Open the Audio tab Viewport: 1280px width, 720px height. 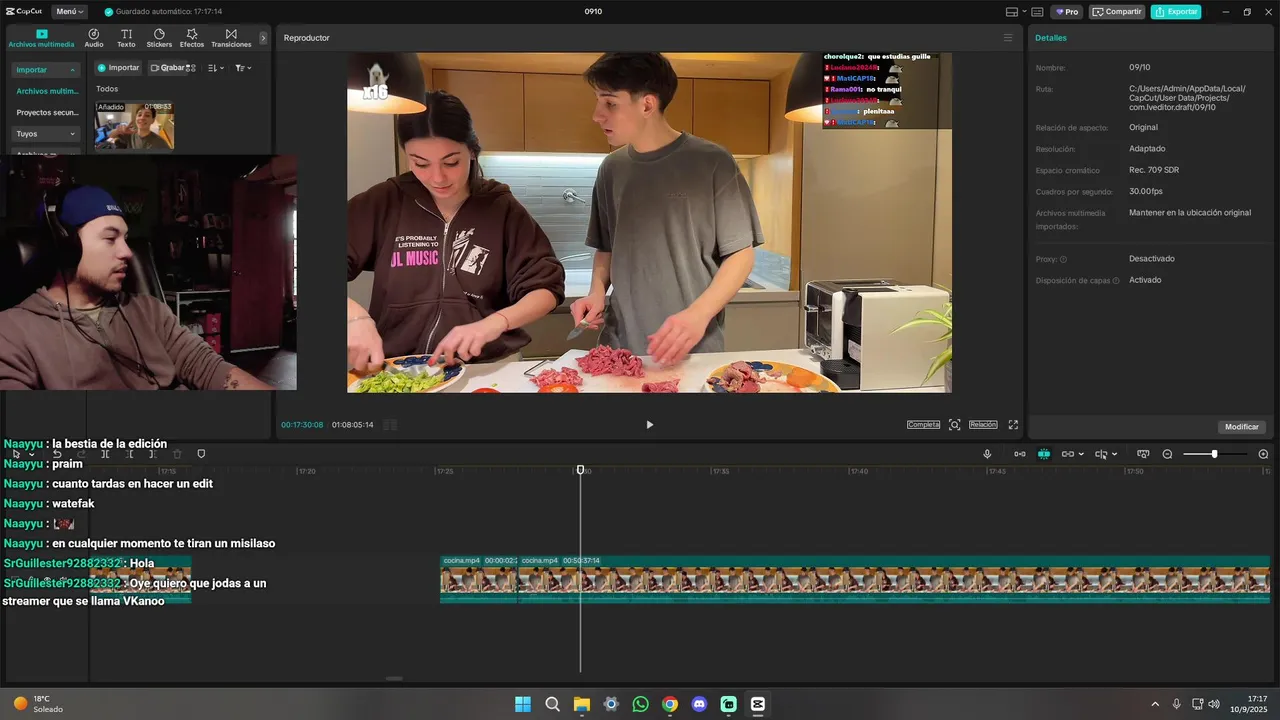[94, 38]
